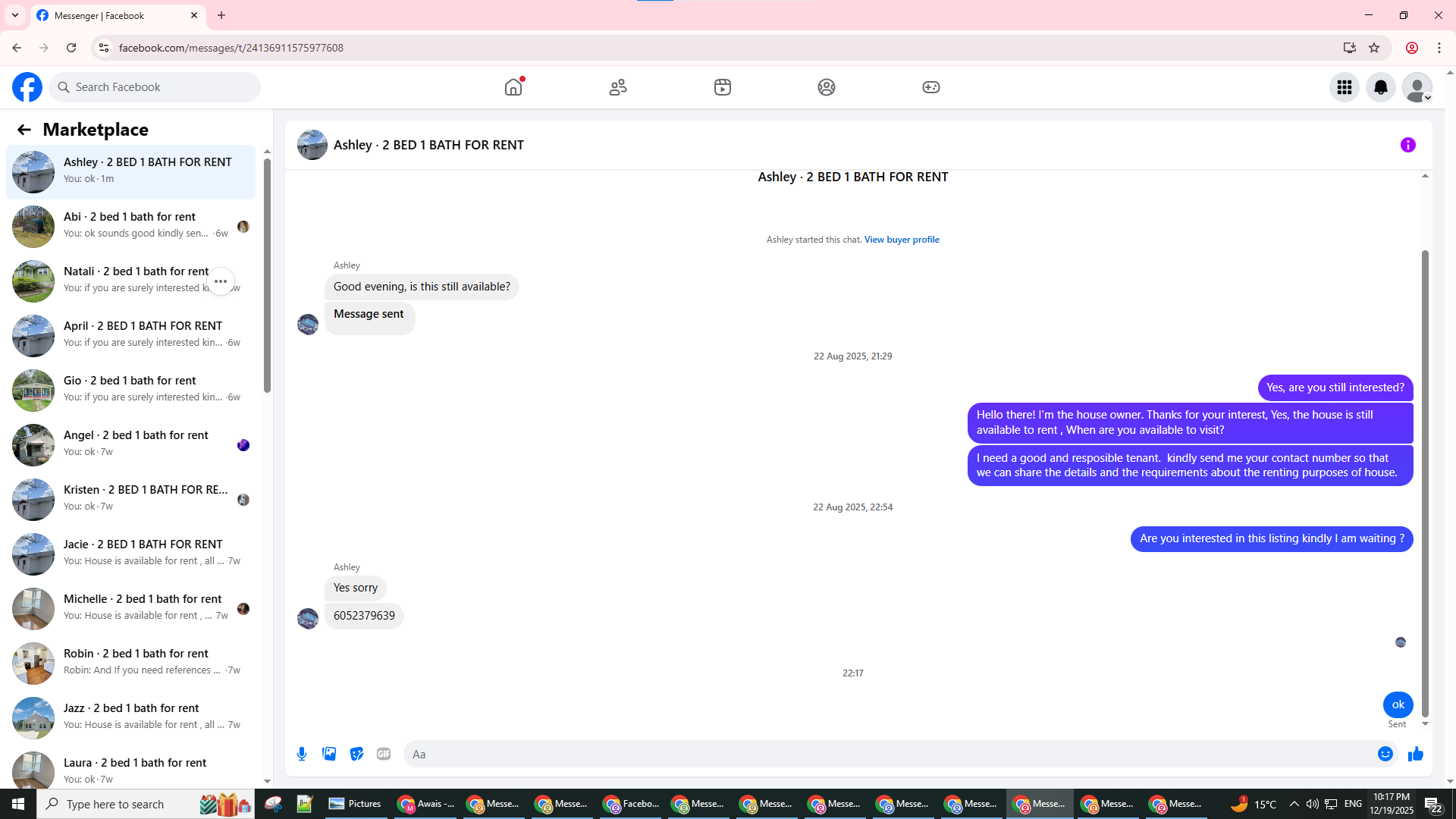Open the Gaming tab
This screenshot has width=1456, height=819.
(930, 87)
